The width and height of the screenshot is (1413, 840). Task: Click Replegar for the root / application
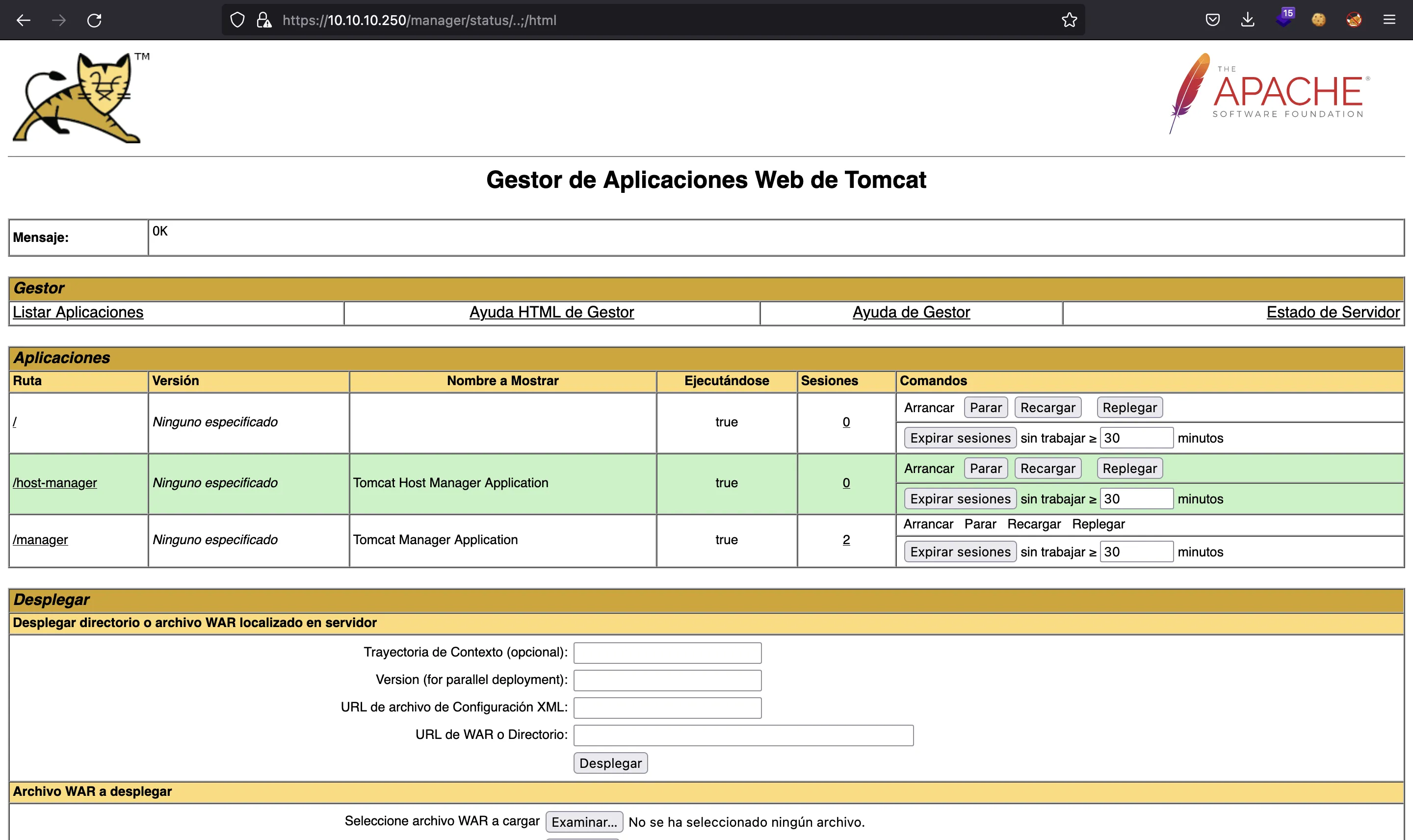(x=1129, y=408)
